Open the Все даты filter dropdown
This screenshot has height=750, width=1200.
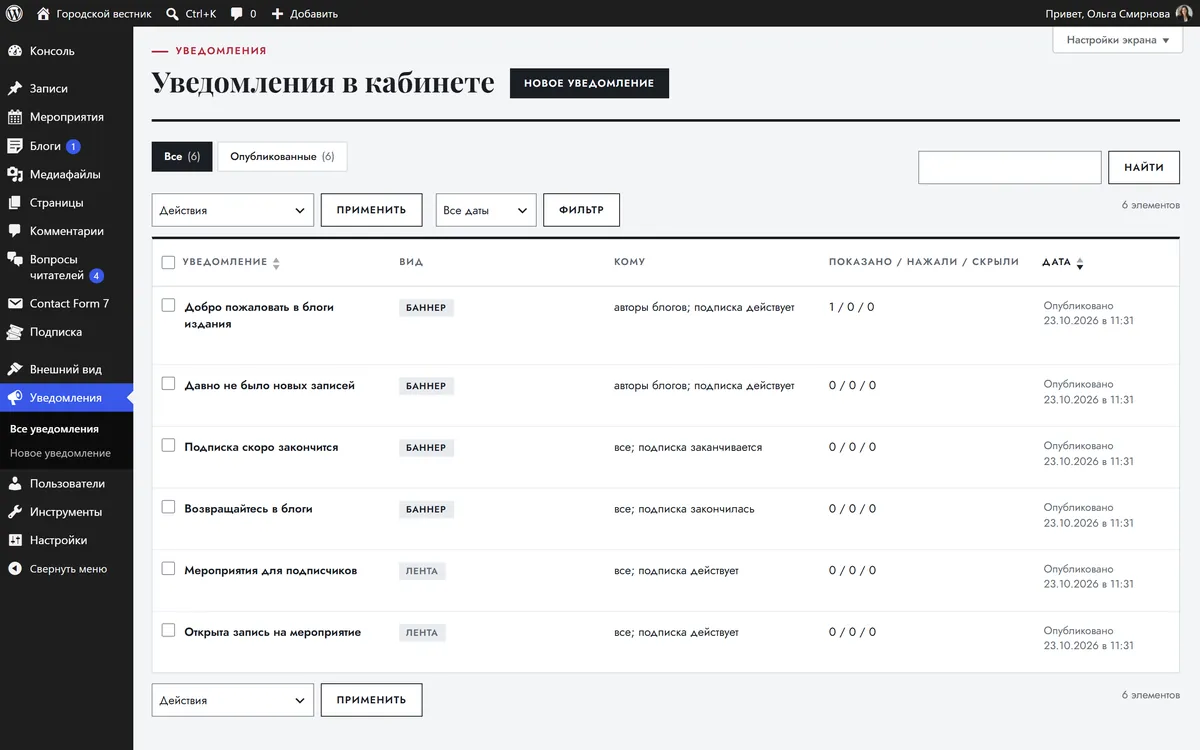tap(486, 210)
